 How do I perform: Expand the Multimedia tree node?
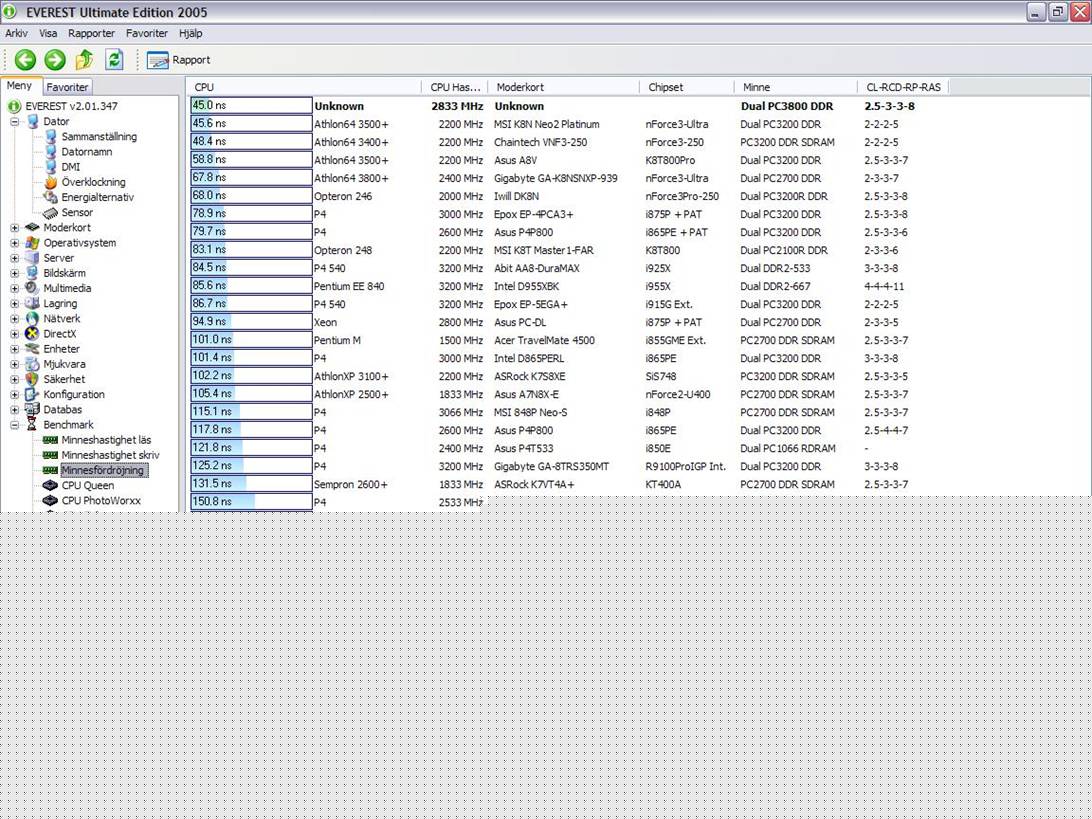click(x=15, y=288)
